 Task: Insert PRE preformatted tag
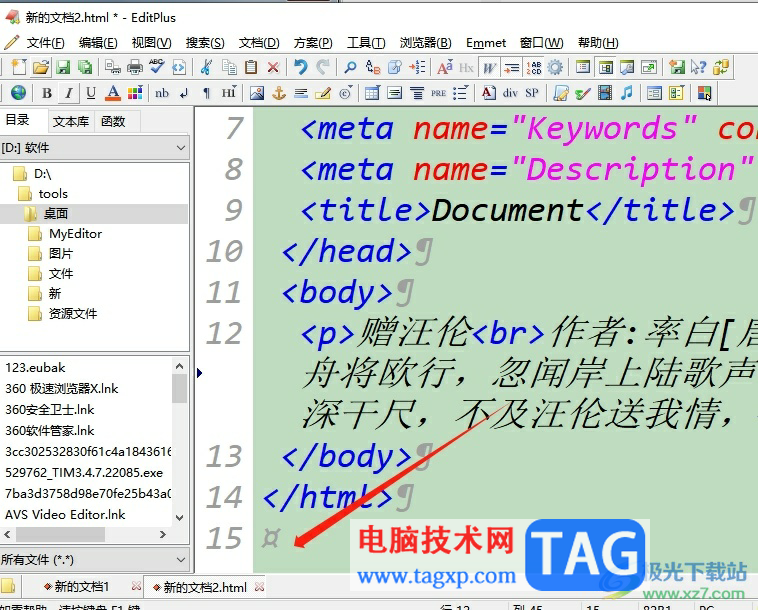click(438, 92)
